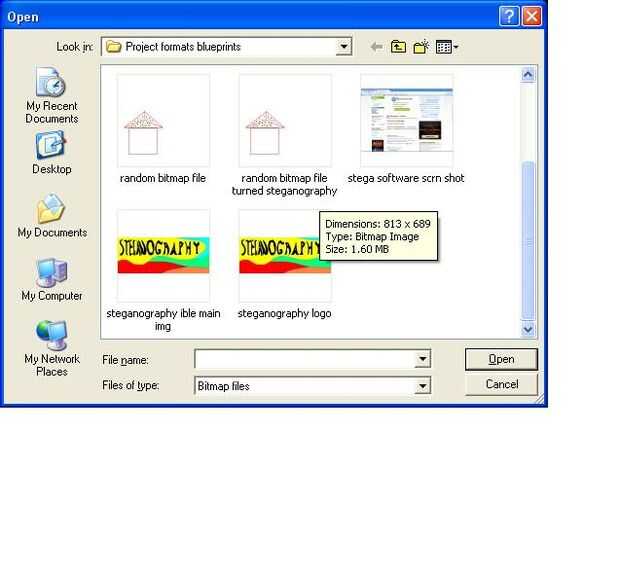The image size is (620, 575).
Task: Click 'random bitmap file turned steganography' label
Action: (284, 184)
